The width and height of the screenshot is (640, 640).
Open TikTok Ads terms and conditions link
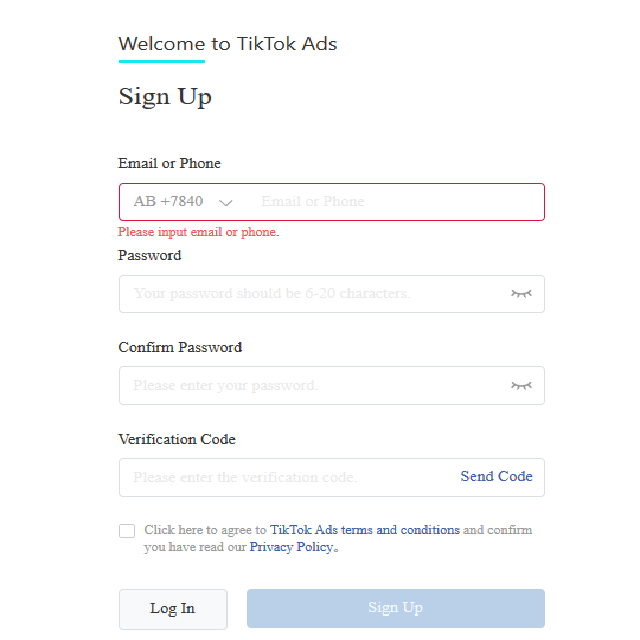coord(365,530)
